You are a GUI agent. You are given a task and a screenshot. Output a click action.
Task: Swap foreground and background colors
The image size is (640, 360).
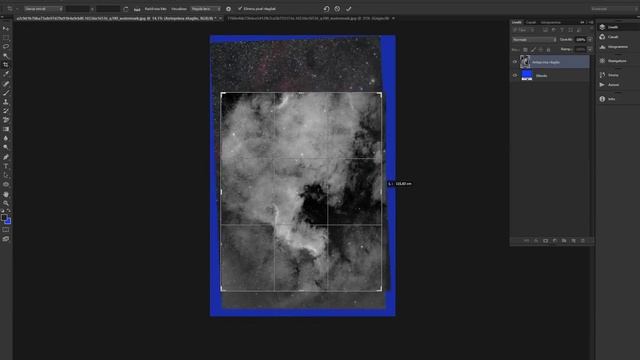pyautogui.click(x=9, y=211)
